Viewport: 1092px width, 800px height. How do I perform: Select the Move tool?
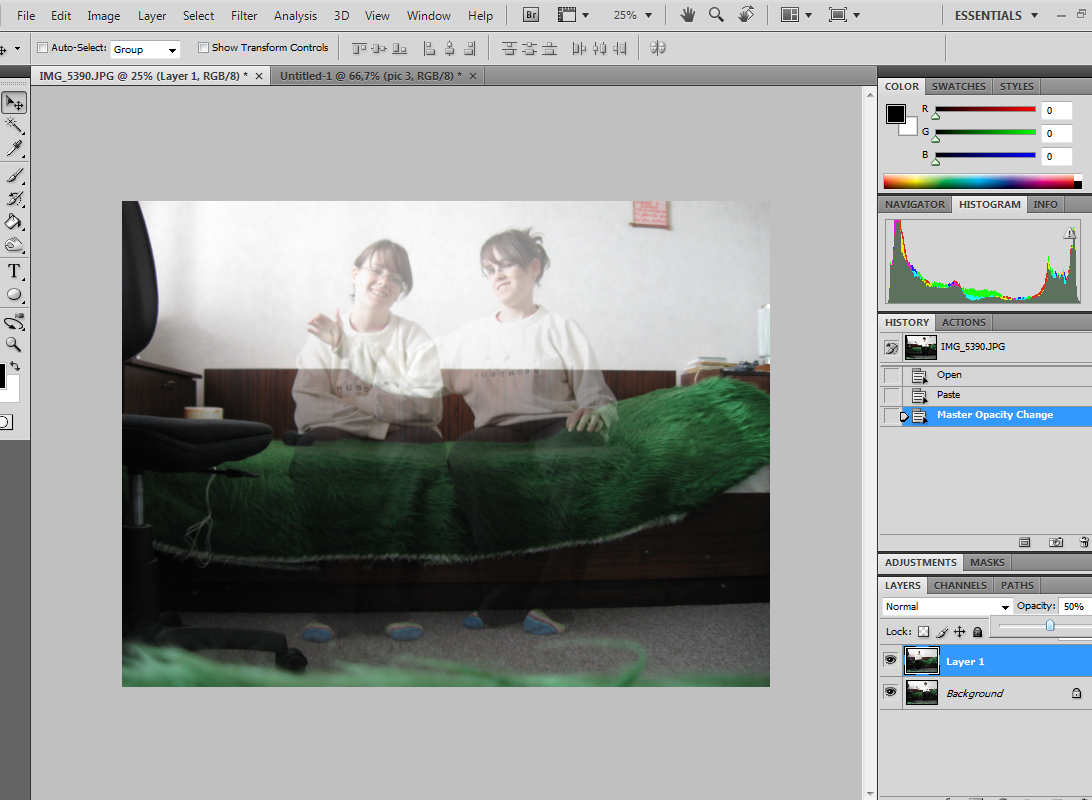pyautogui.click(x=14, y=103)
